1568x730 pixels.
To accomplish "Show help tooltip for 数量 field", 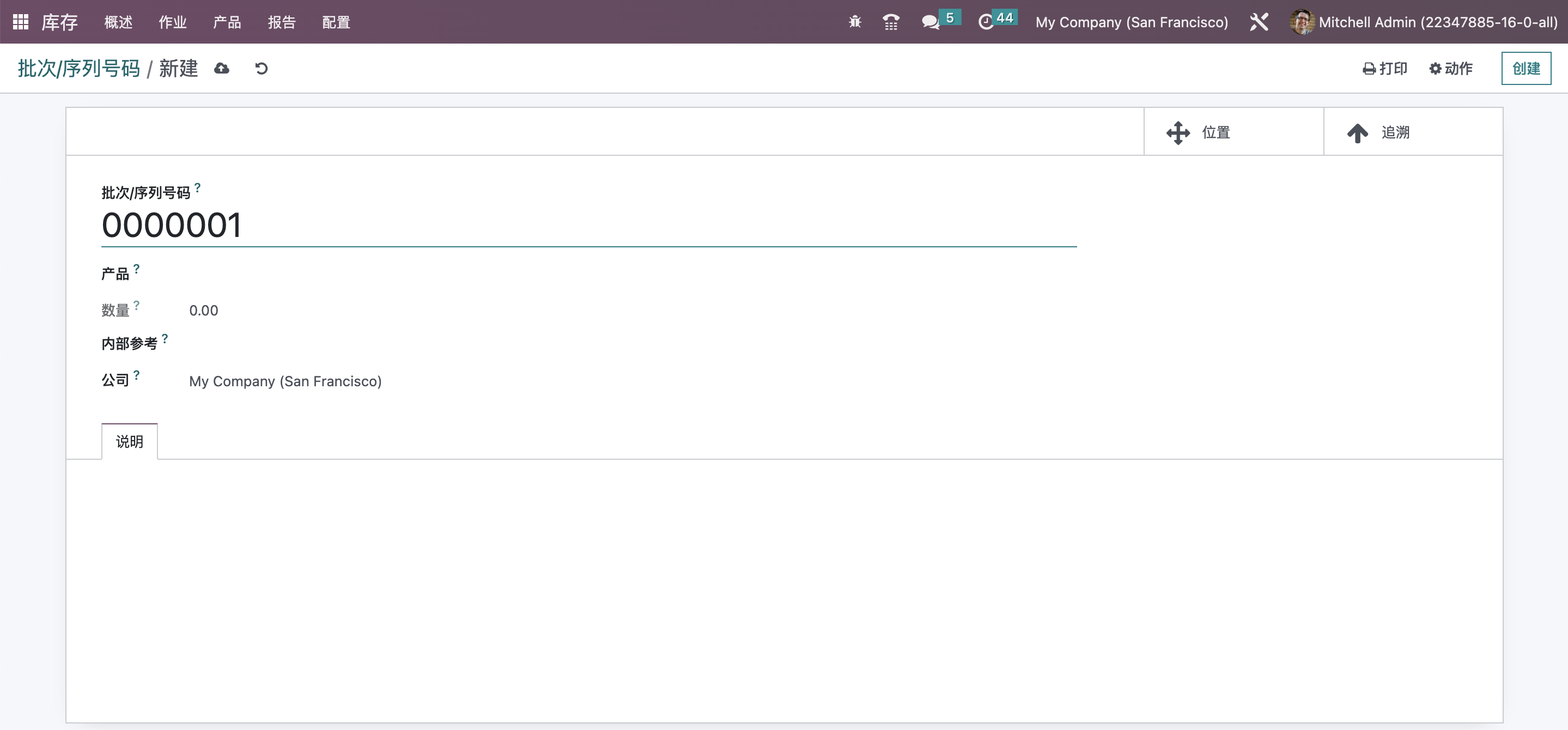I will click(x=136, y=305).
